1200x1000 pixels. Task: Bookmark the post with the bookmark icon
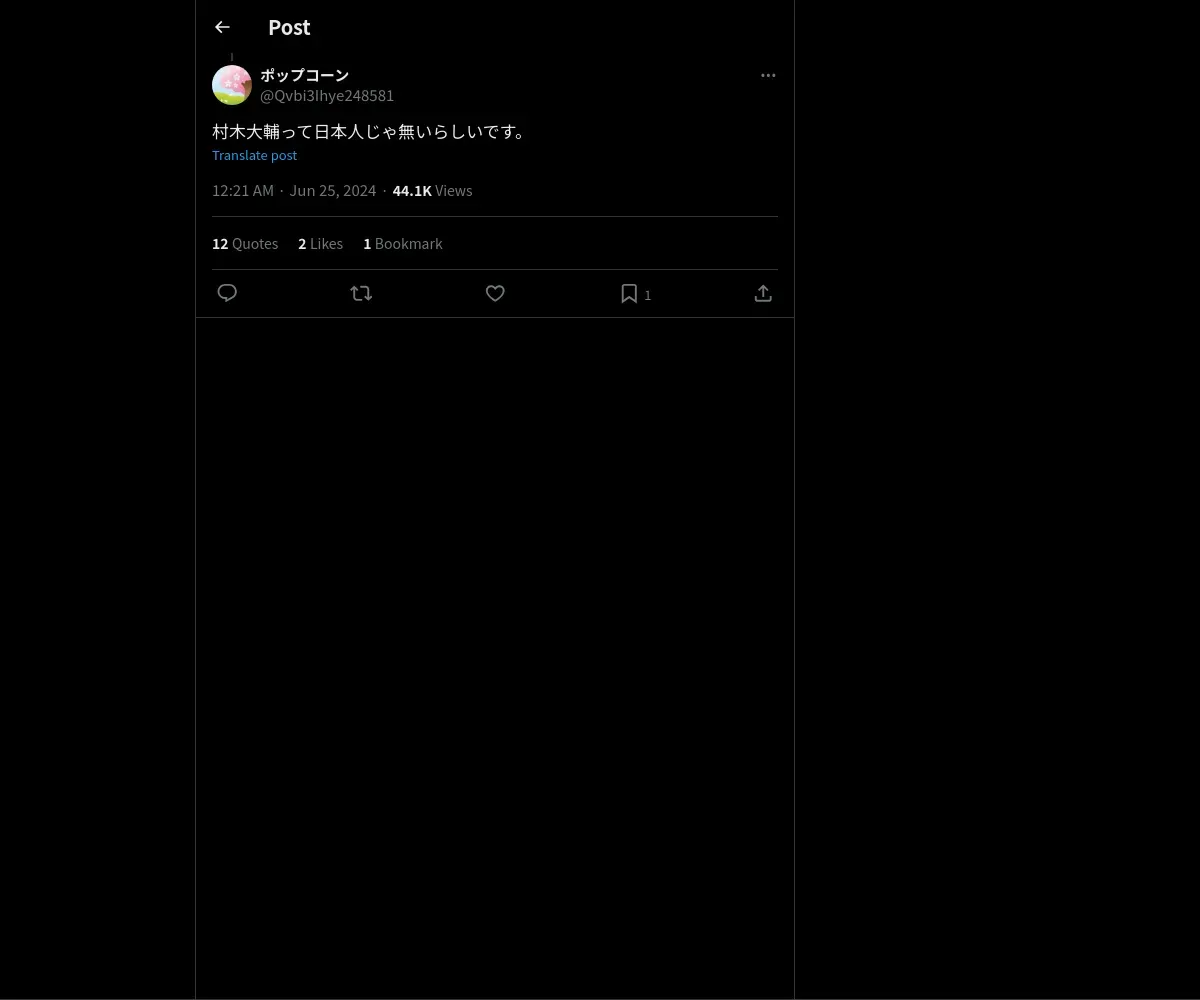tap(629, 293)
